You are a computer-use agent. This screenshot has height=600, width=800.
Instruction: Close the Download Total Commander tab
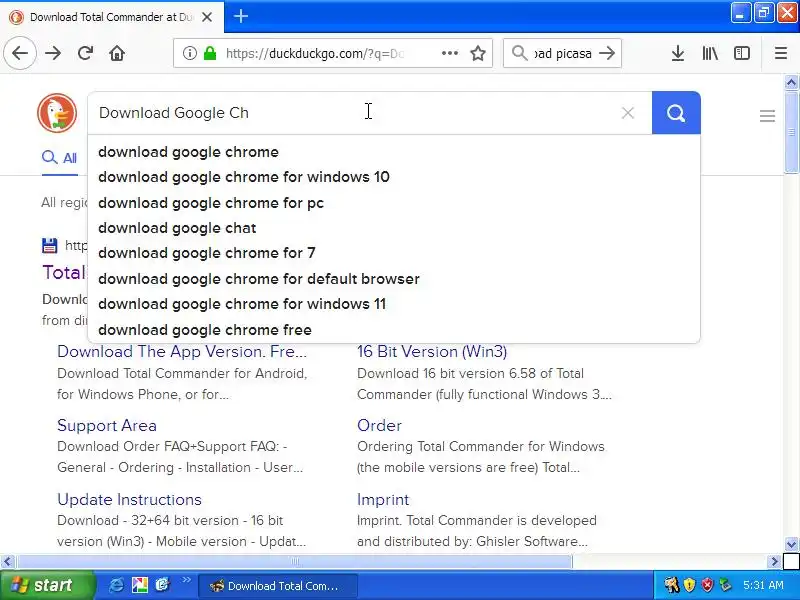(x=207, y=17)
